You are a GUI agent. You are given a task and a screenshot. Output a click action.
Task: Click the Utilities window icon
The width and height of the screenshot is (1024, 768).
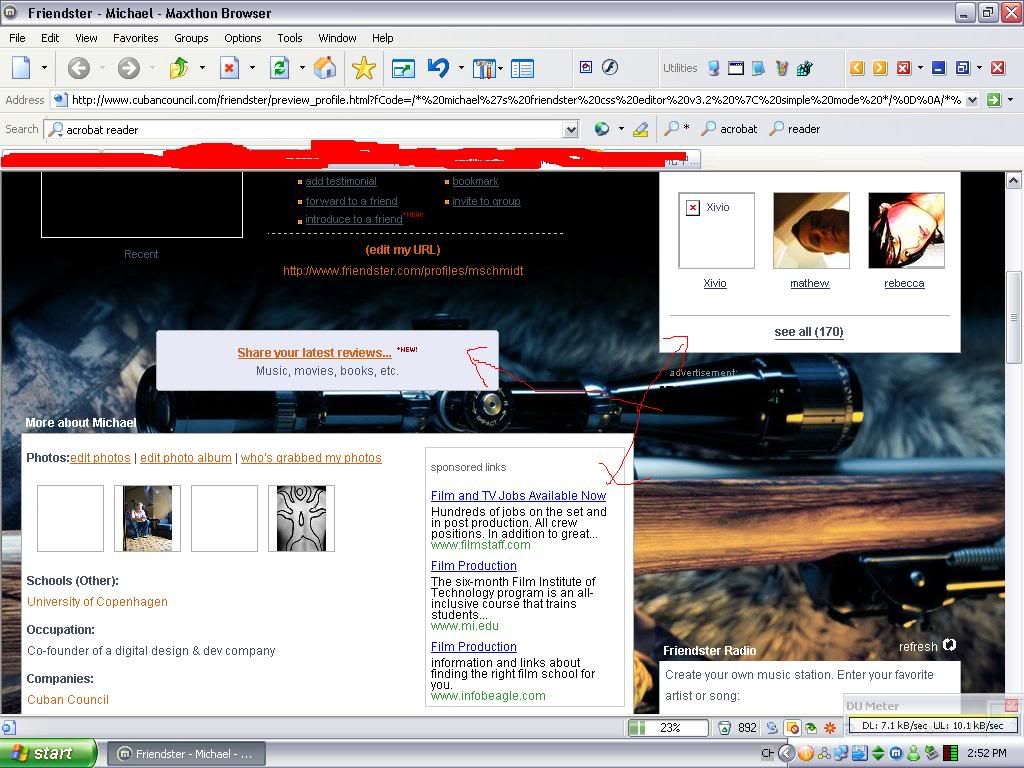click(x=736, y=68)
